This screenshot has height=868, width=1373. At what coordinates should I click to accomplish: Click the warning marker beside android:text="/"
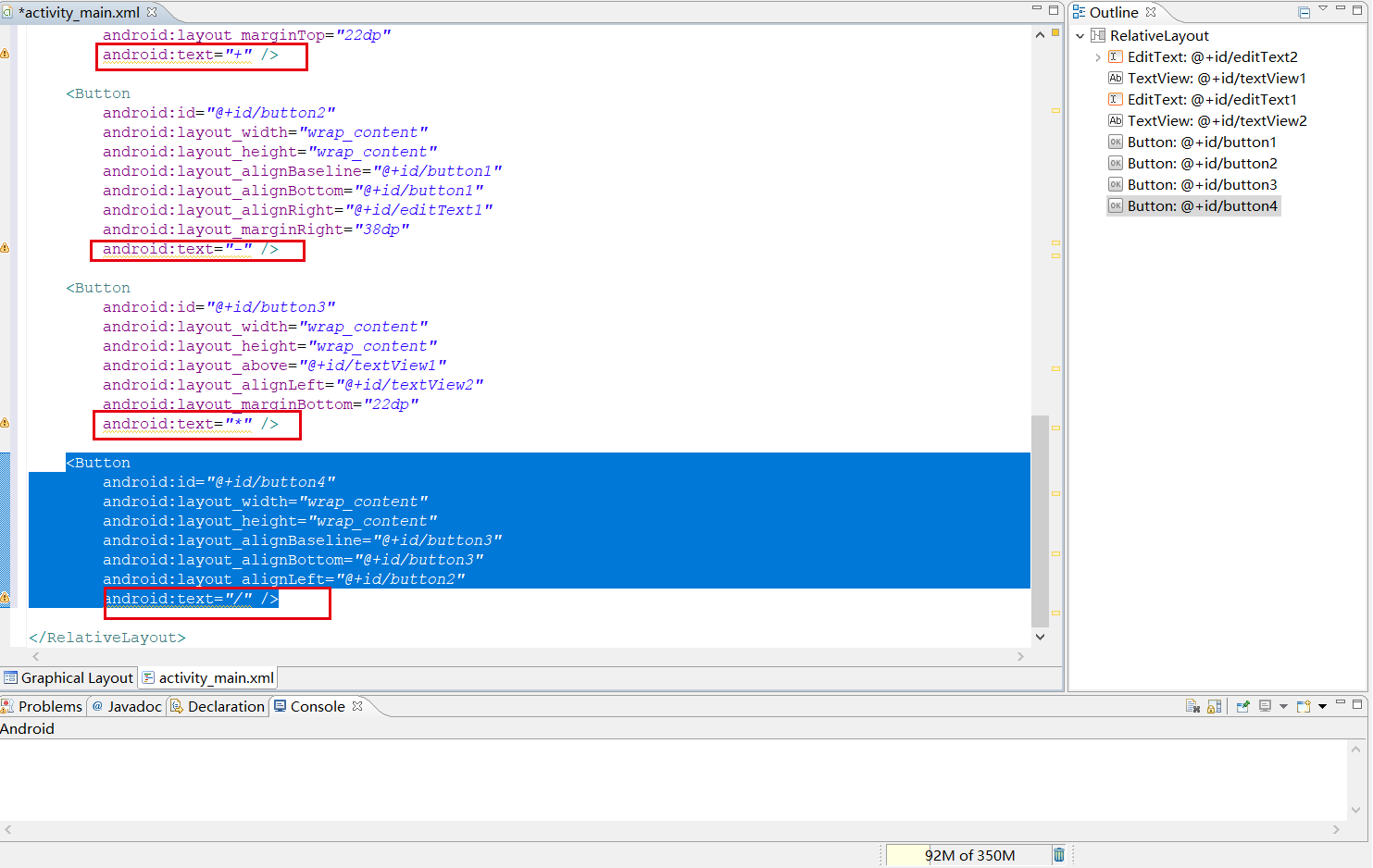coord(5,598)
